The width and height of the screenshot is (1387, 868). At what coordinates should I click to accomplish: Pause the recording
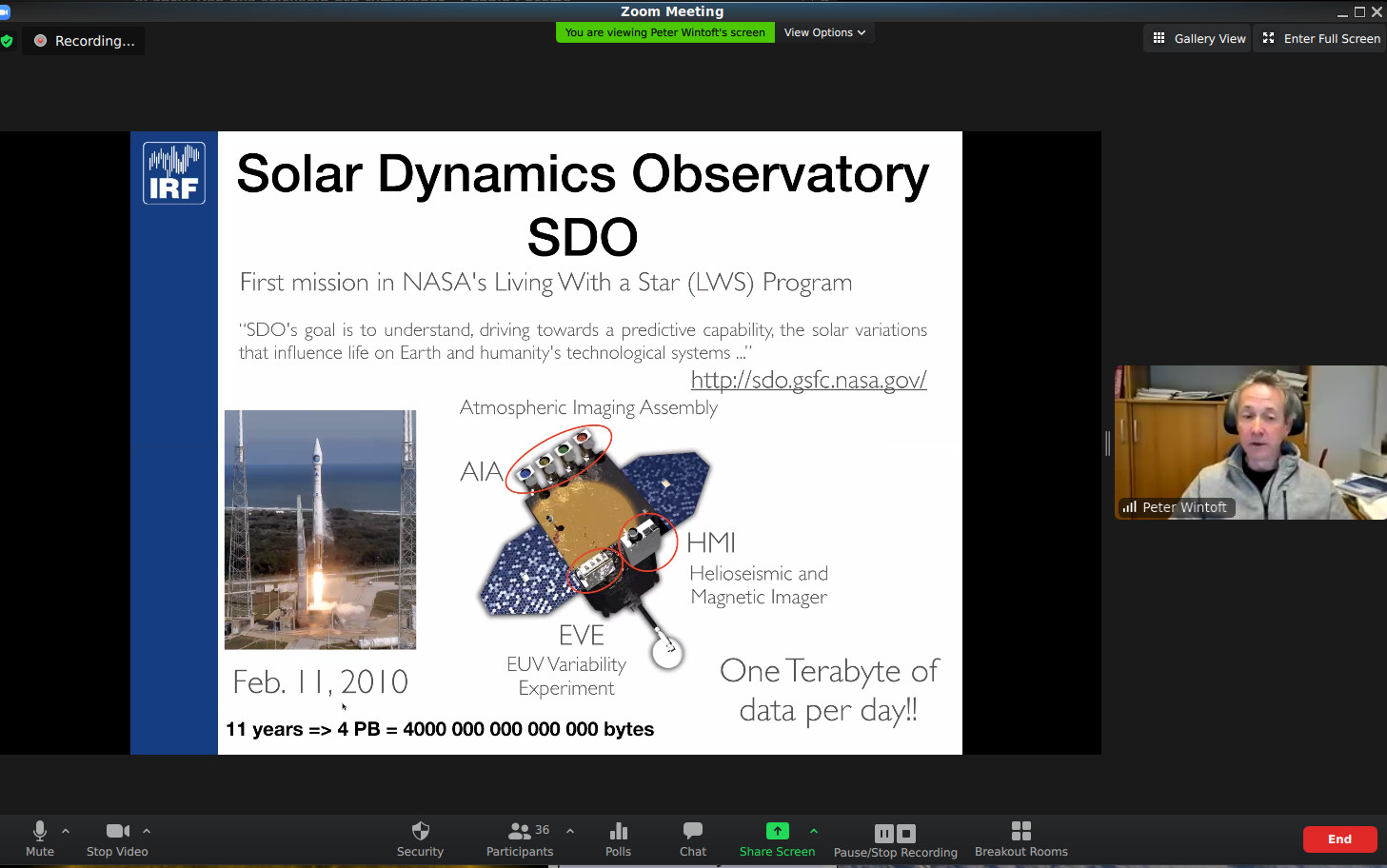(884, 834)
